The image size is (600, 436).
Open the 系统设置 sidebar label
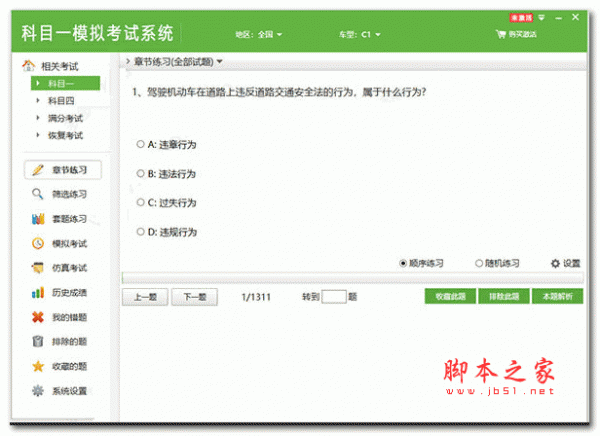pyautogui.click(x=70, y=391)
